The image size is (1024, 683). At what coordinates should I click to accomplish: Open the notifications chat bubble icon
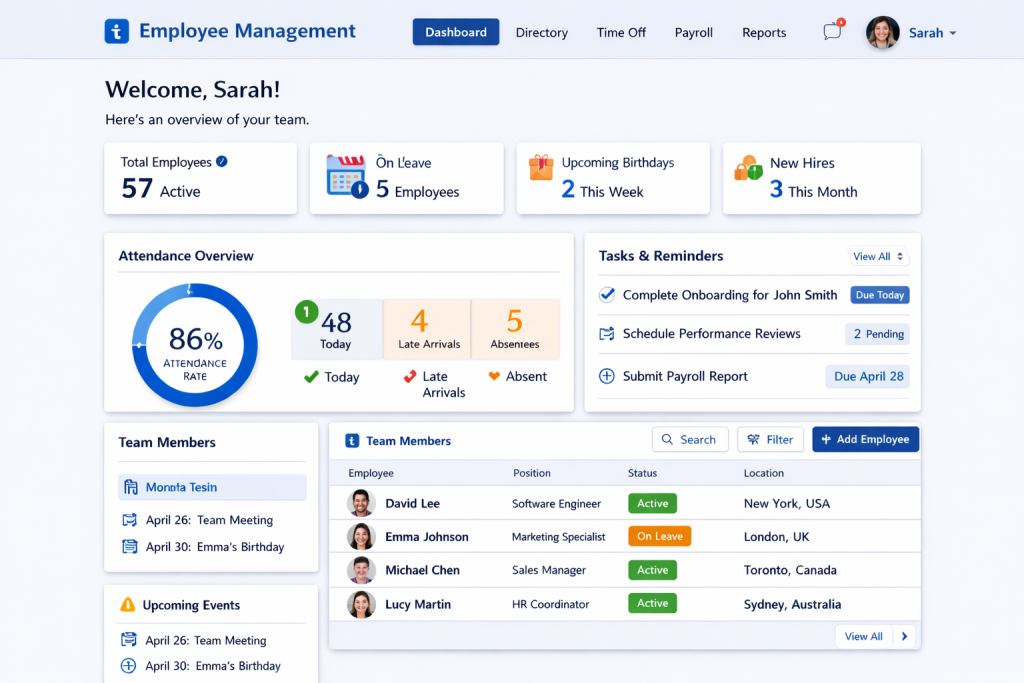833,31
